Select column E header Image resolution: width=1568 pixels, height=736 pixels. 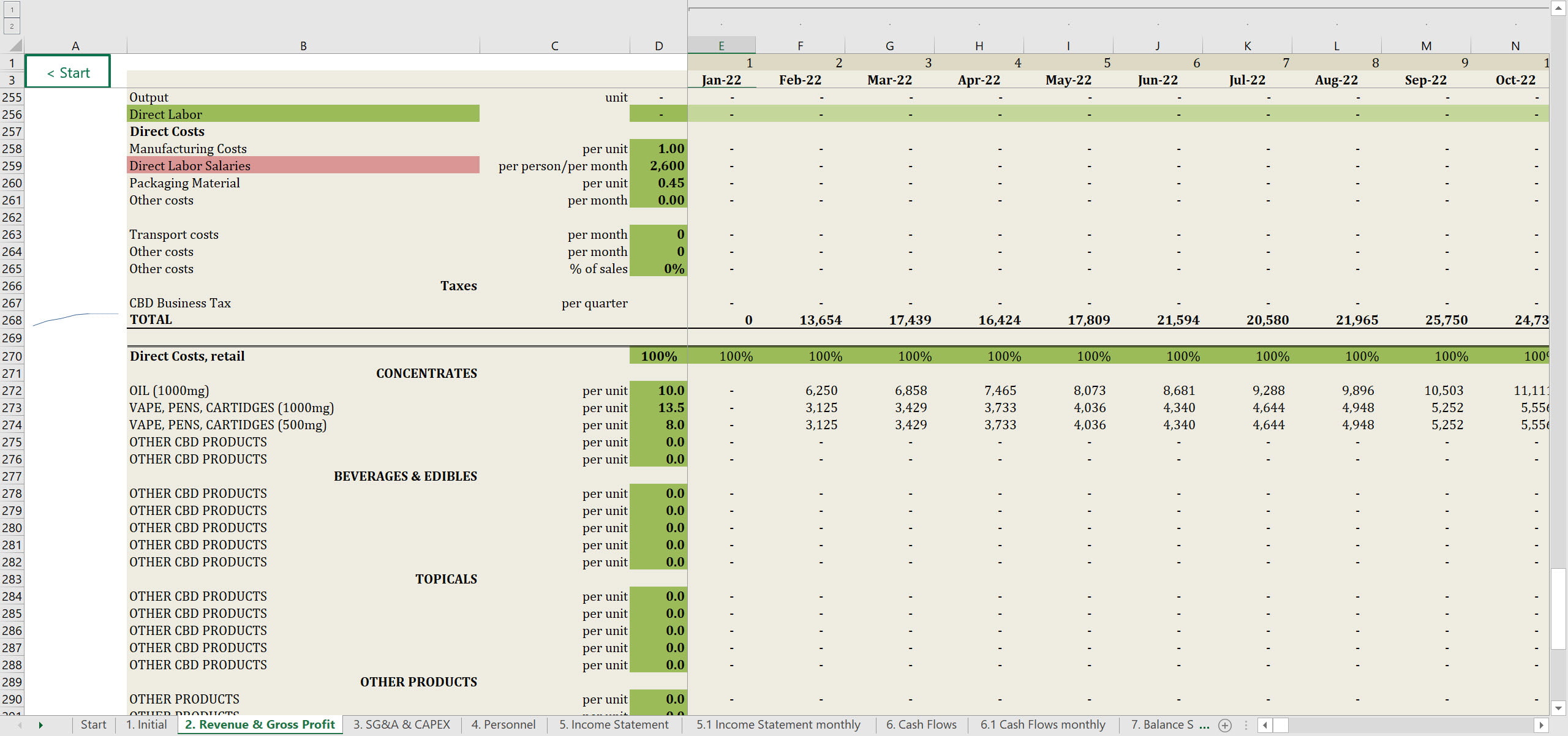[721, 45]
